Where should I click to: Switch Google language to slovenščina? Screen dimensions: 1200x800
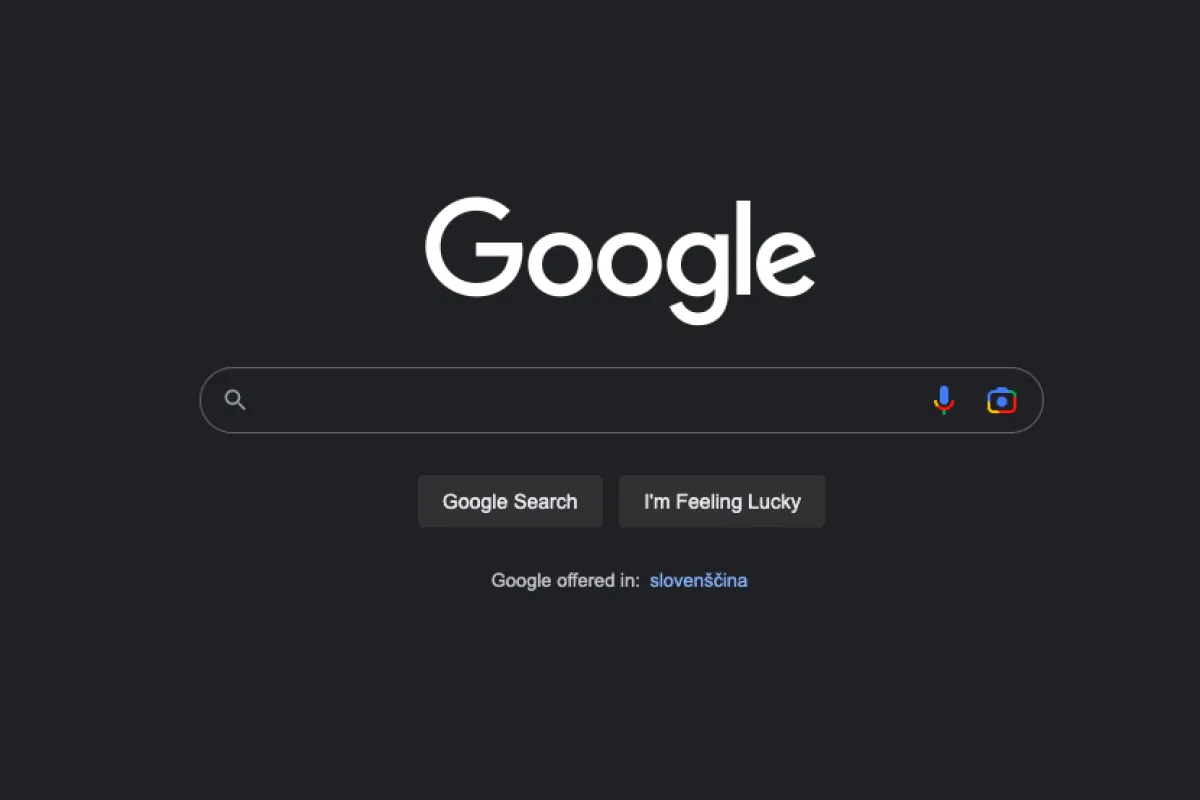pyautogui.click(x=698, y=580)
